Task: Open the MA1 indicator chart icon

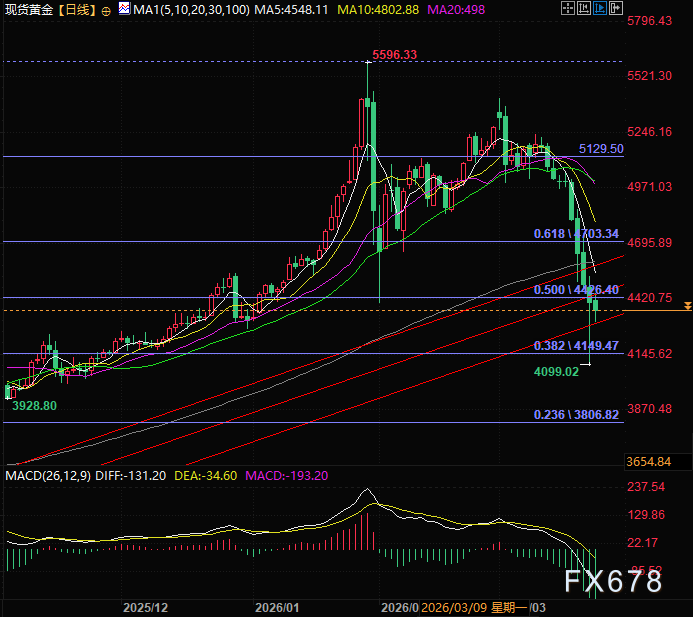Action: 125,8
